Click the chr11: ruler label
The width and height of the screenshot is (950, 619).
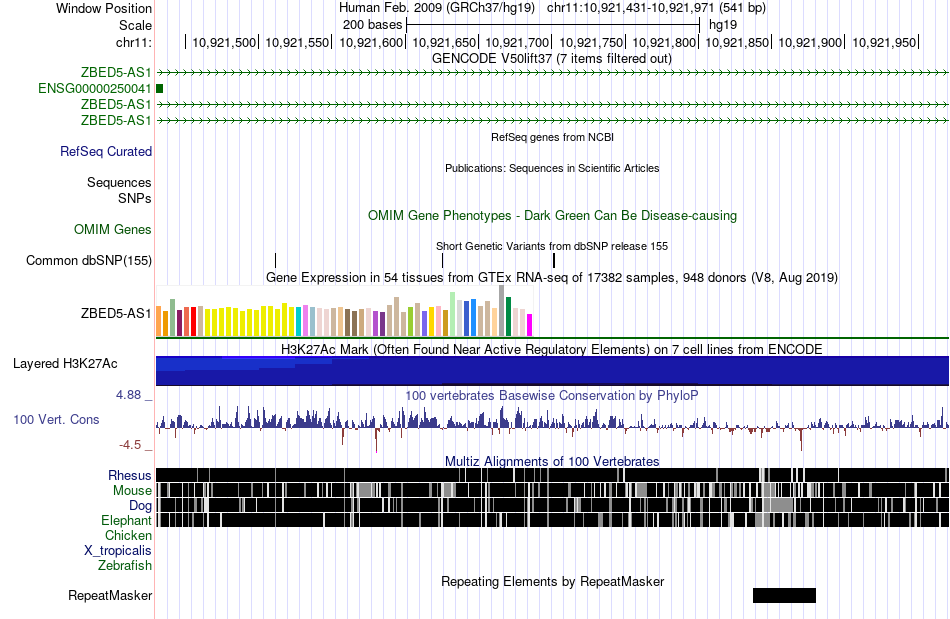(x=134, y=42)
